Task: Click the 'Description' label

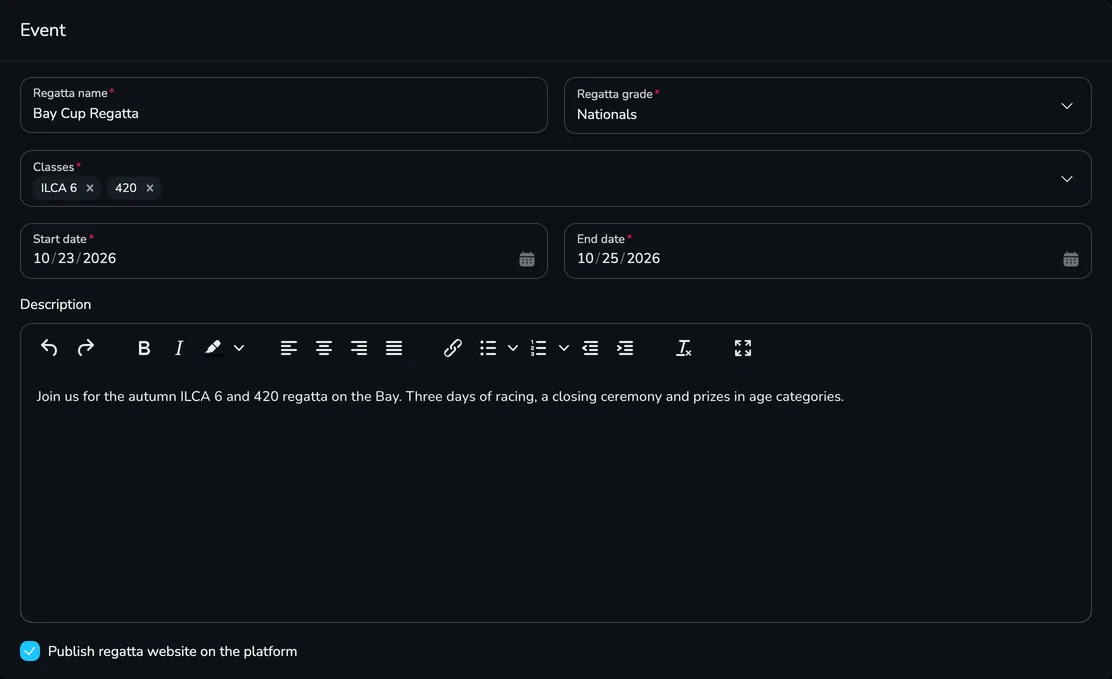Action: [x=55, y=304]
